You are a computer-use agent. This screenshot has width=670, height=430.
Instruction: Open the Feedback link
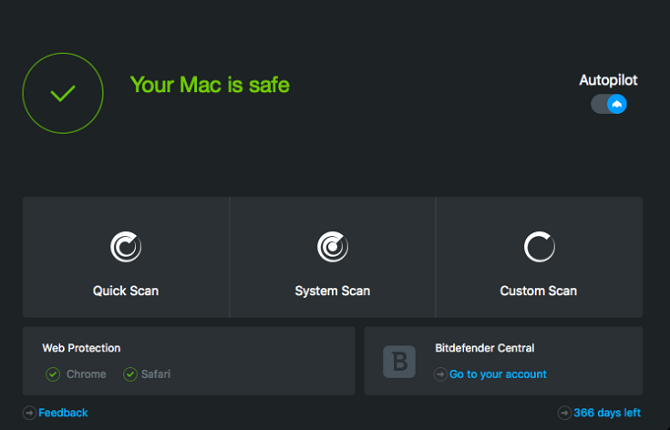tap(63, 413)
